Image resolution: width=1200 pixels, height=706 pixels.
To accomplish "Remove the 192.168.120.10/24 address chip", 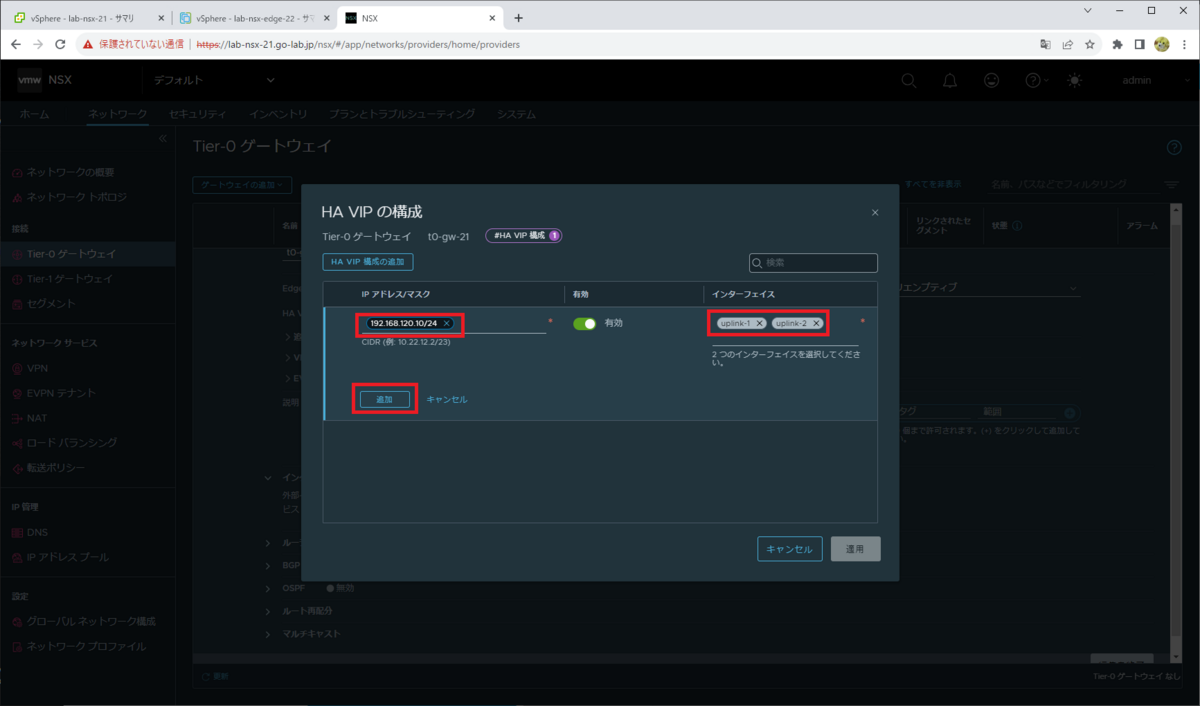I will coord(447,324).
